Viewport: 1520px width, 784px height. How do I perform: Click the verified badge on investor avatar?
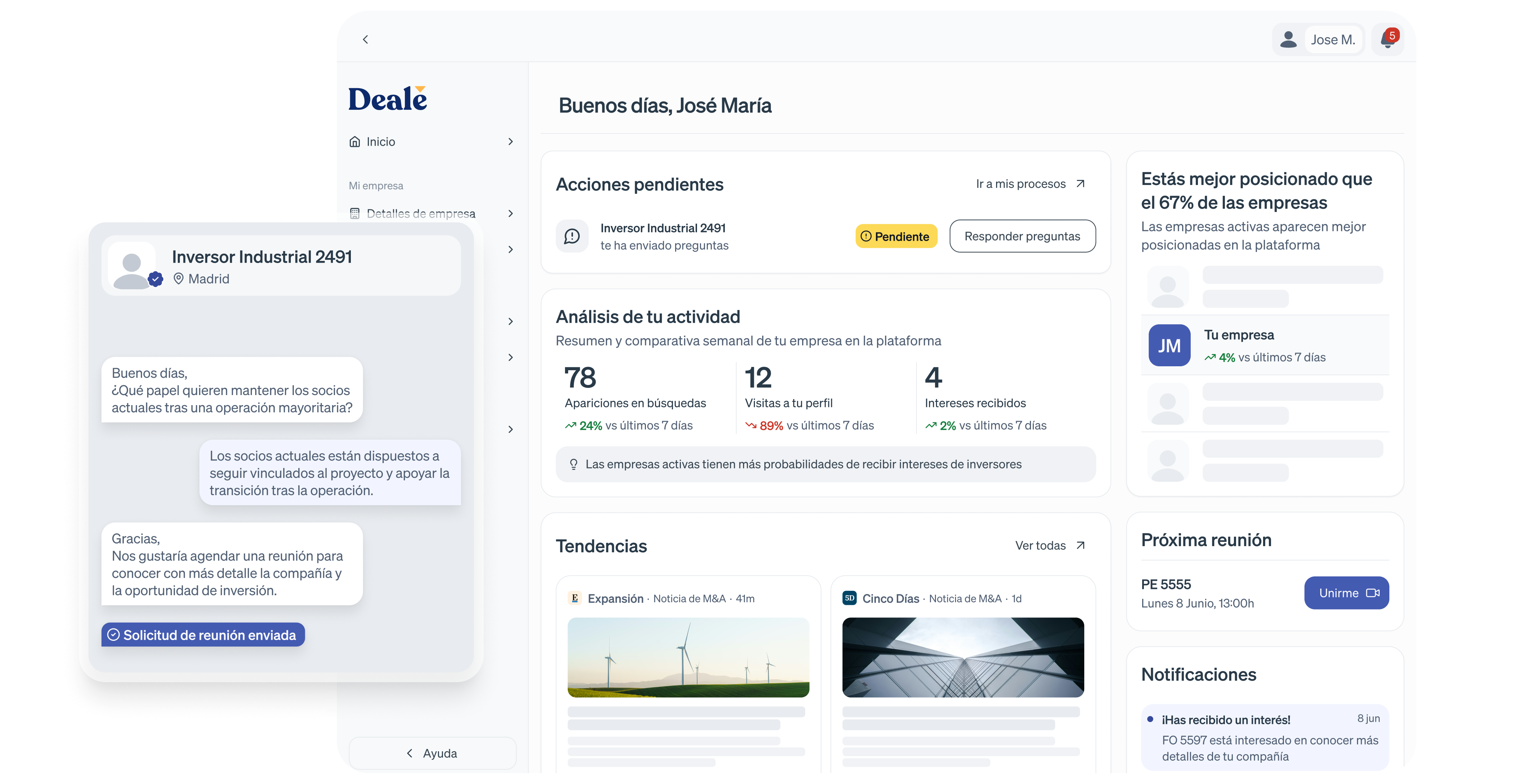click(x=156, y=280)
